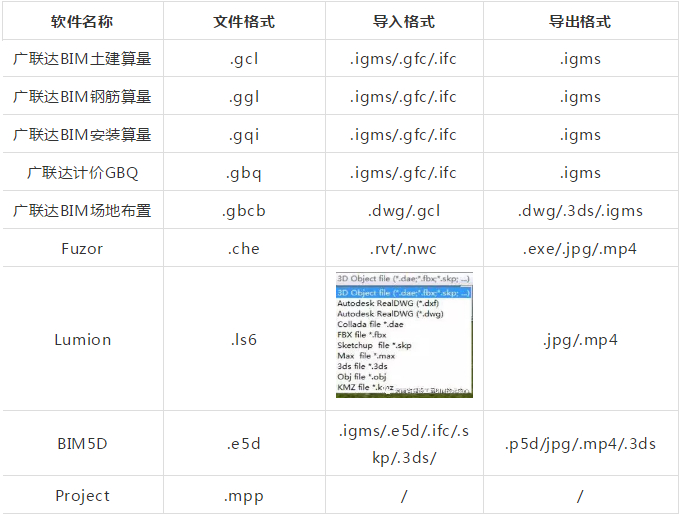Choose highlighted 3D Object file list entry
This screenshot has height=515, width=683.
tap(403, 292)
